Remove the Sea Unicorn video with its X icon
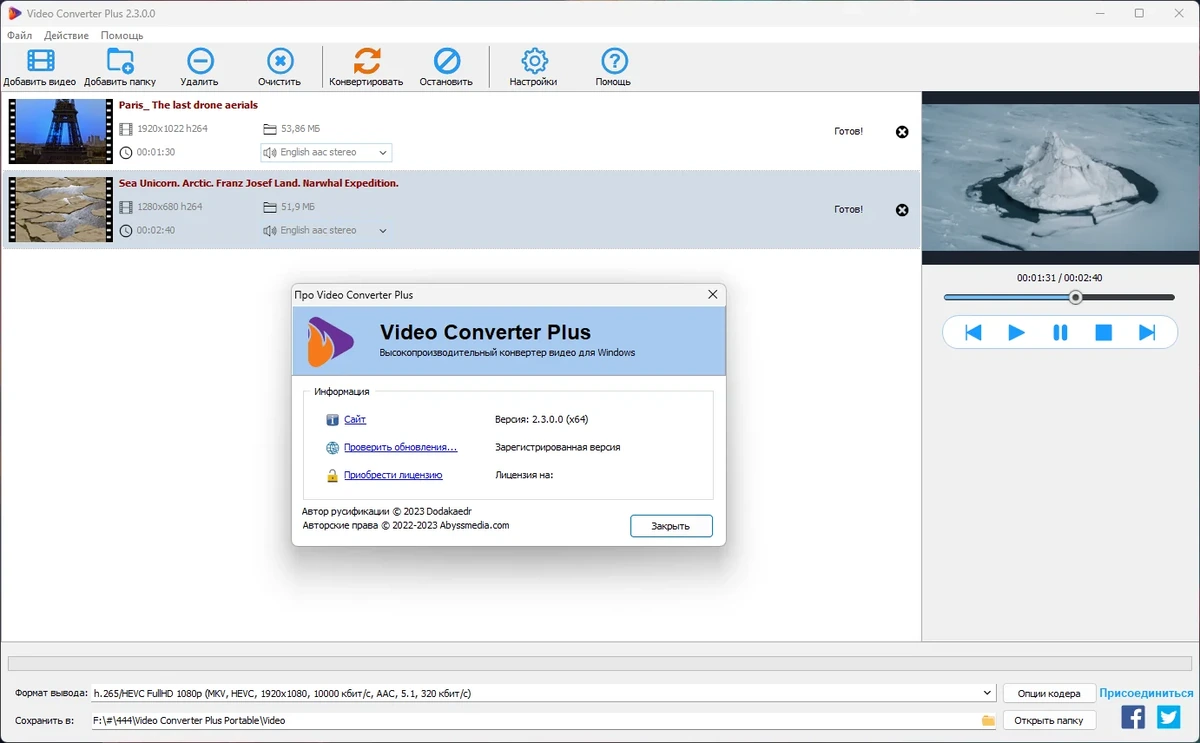1200x743 pixels. (x=902, y=210)
